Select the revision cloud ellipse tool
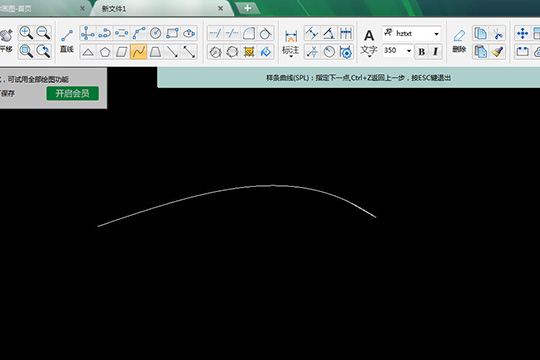 click(189, 33)
